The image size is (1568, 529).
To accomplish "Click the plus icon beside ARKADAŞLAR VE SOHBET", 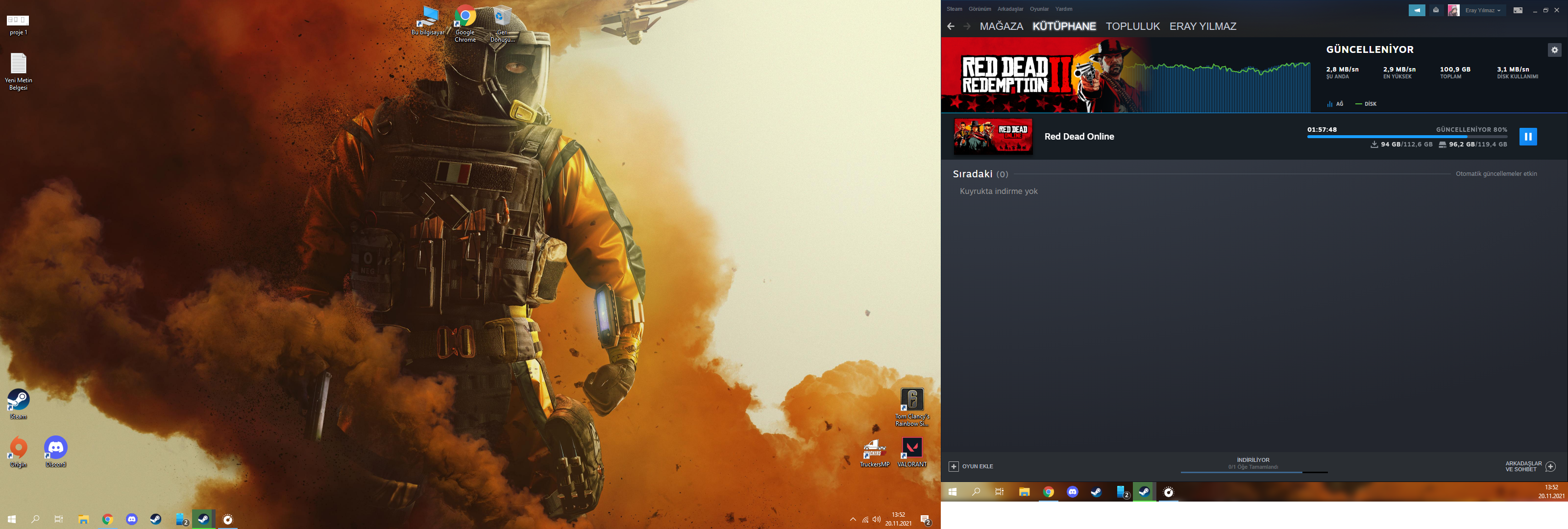I will click(1550, 466).
